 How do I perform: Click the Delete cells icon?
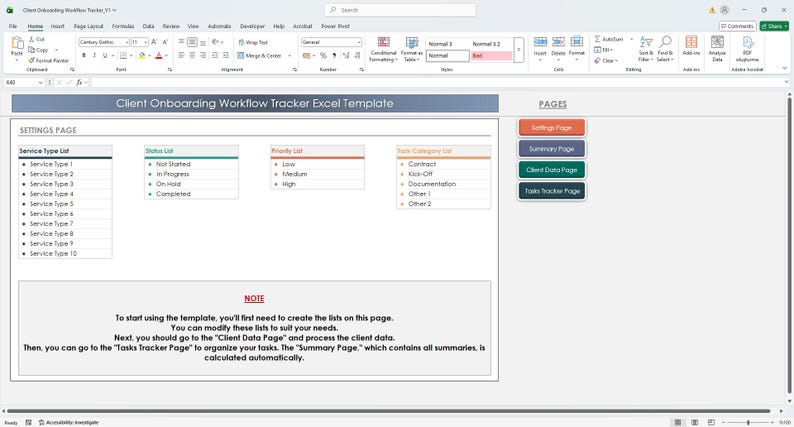pos(558,42)
